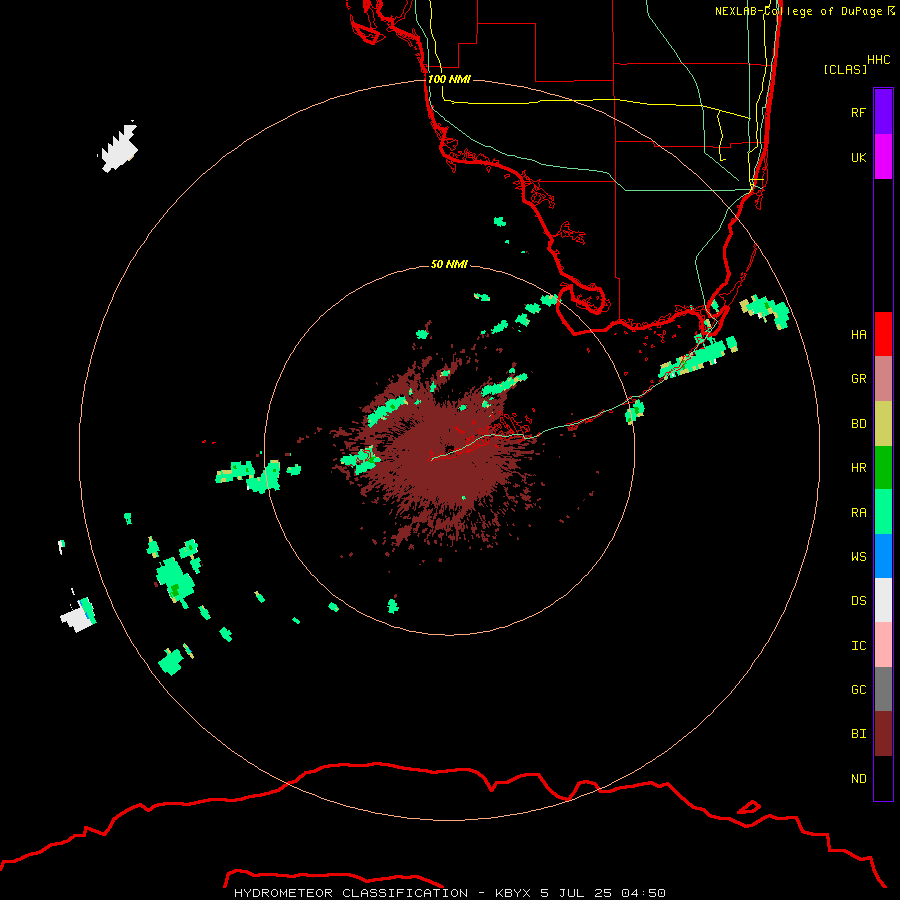
Task: Click the 5 JUL 25 date text
Action: 576,893
